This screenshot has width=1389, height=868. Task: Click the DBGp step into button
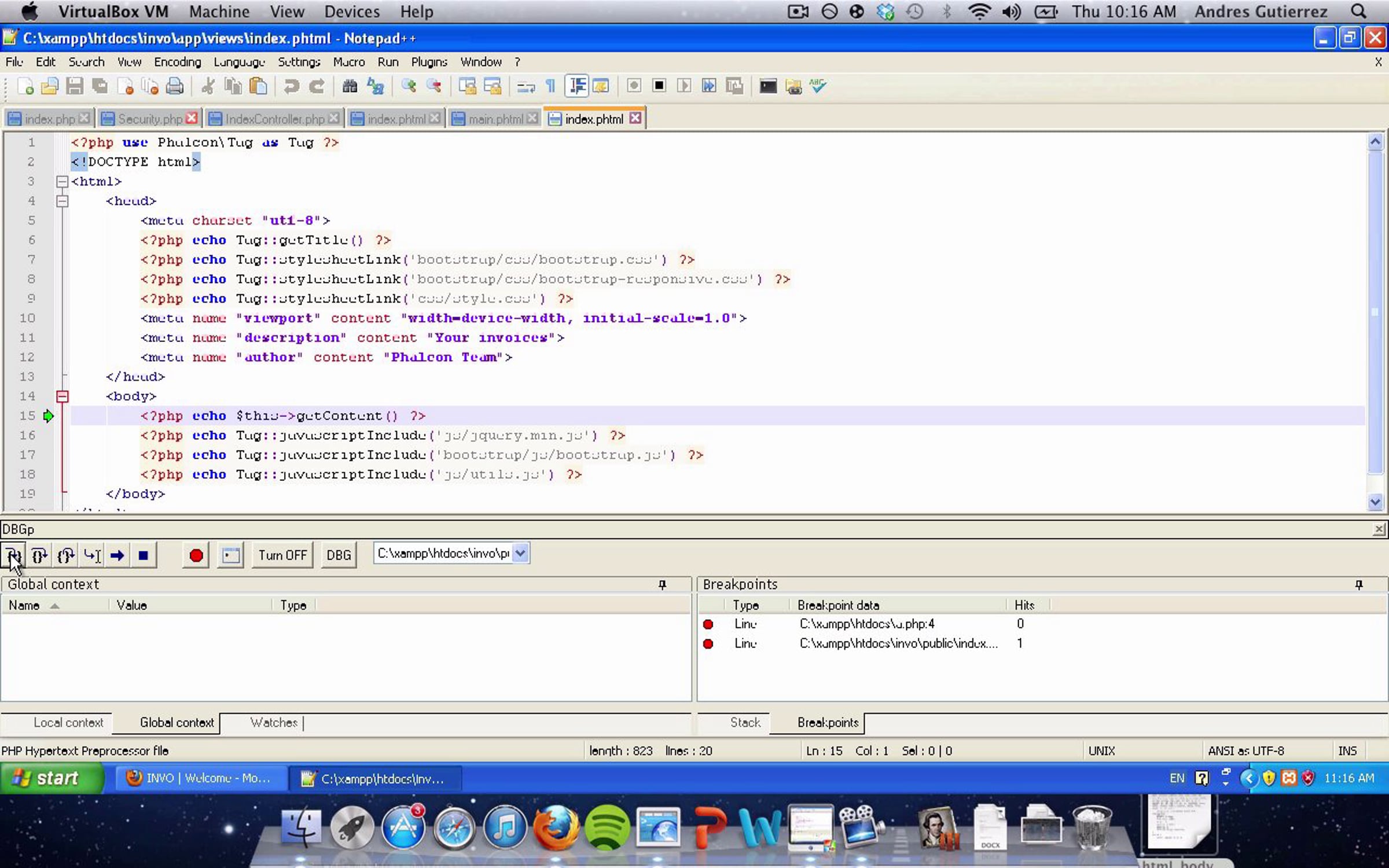pyautogui.click(x=13, y=556)
